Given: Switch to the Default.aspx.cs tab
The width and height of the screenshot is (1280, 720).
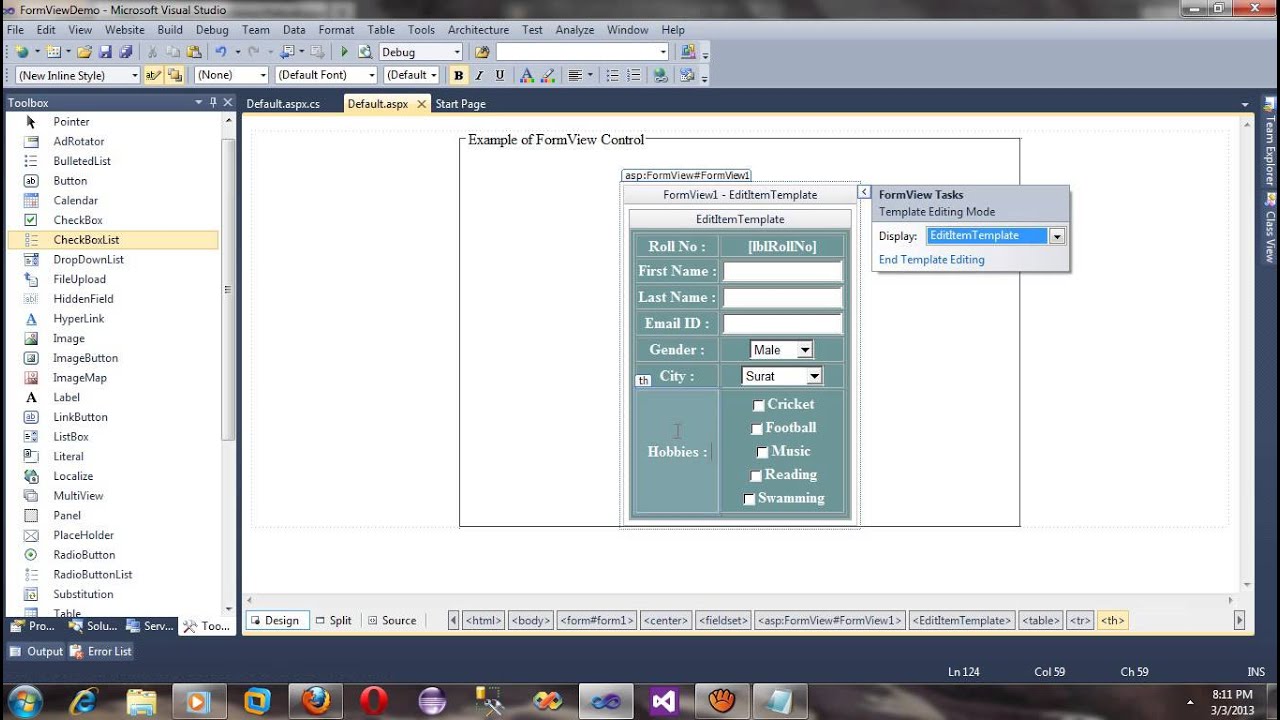Looking at the screenshot, I should click(283, 104).
